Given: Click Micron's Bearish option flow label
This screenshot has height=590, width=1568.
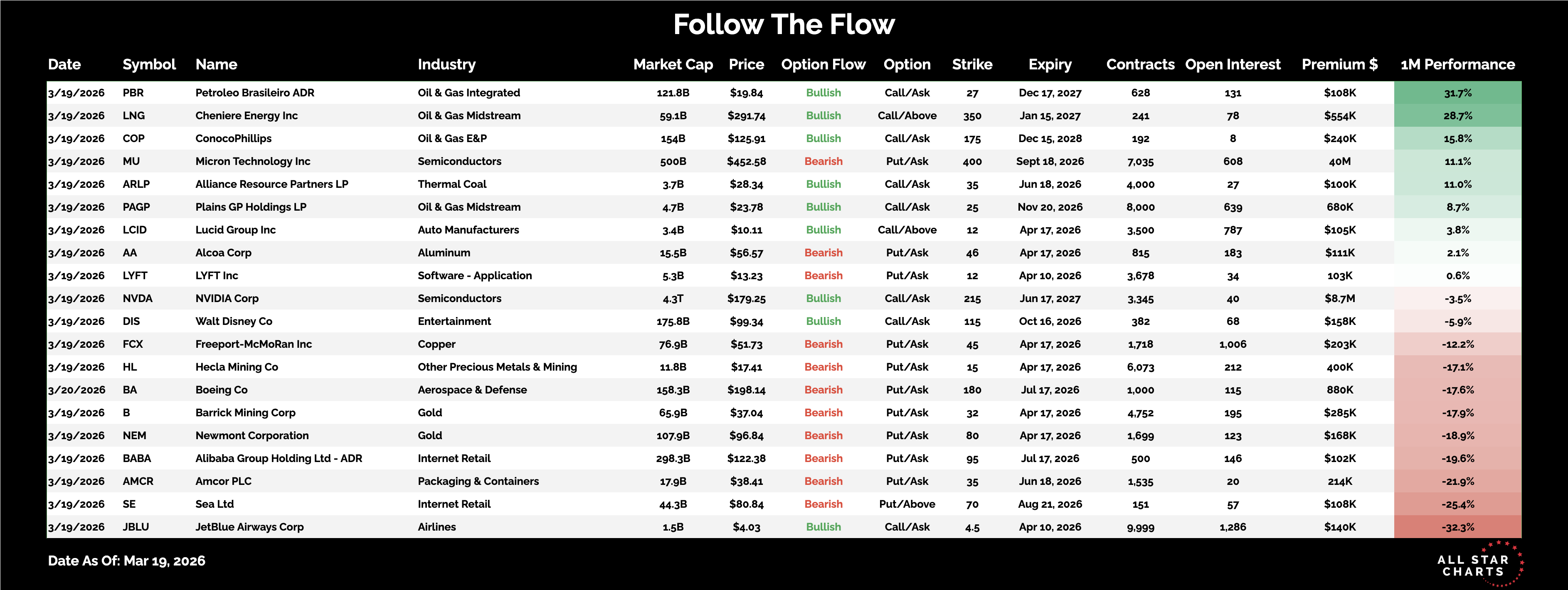Looking at the screenshot, I should tap(823, 162).
